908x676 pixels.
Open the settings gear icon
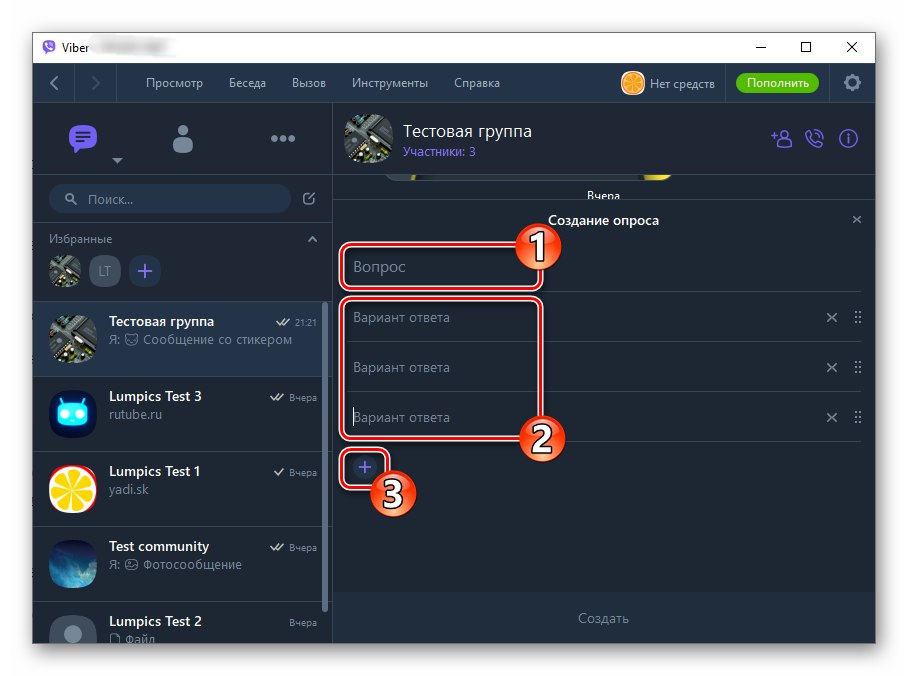pyautogui.click(x=852, y=83)
